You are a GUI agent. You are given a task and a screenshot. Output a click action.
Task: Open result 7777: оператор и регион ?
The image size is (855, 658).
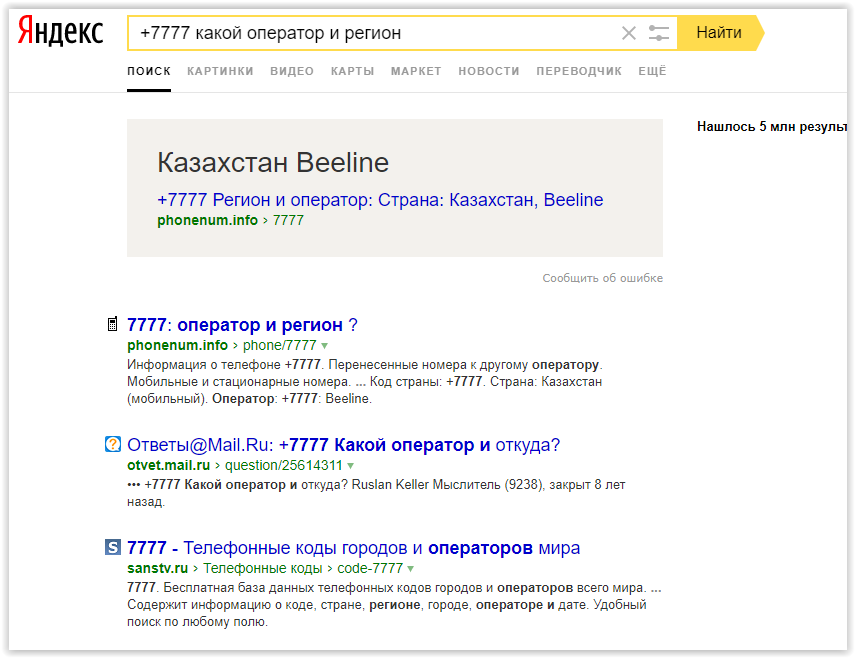(x=242, y=325)
